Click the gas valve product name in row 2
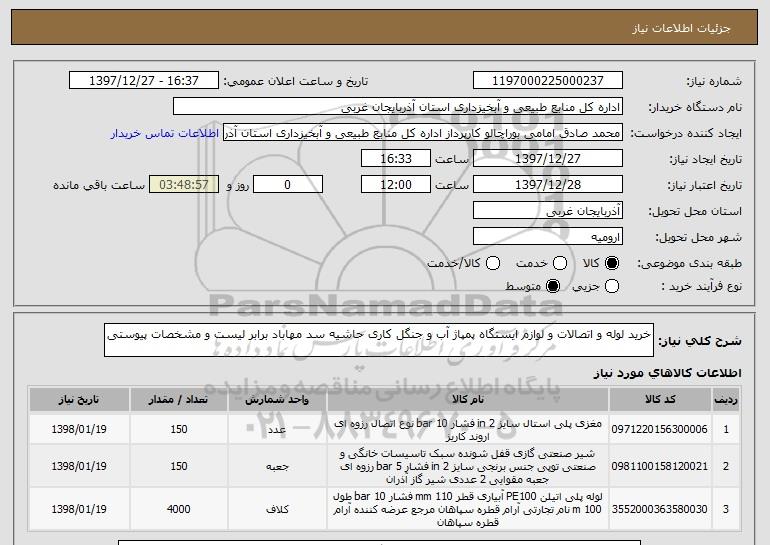 point(468,466)
